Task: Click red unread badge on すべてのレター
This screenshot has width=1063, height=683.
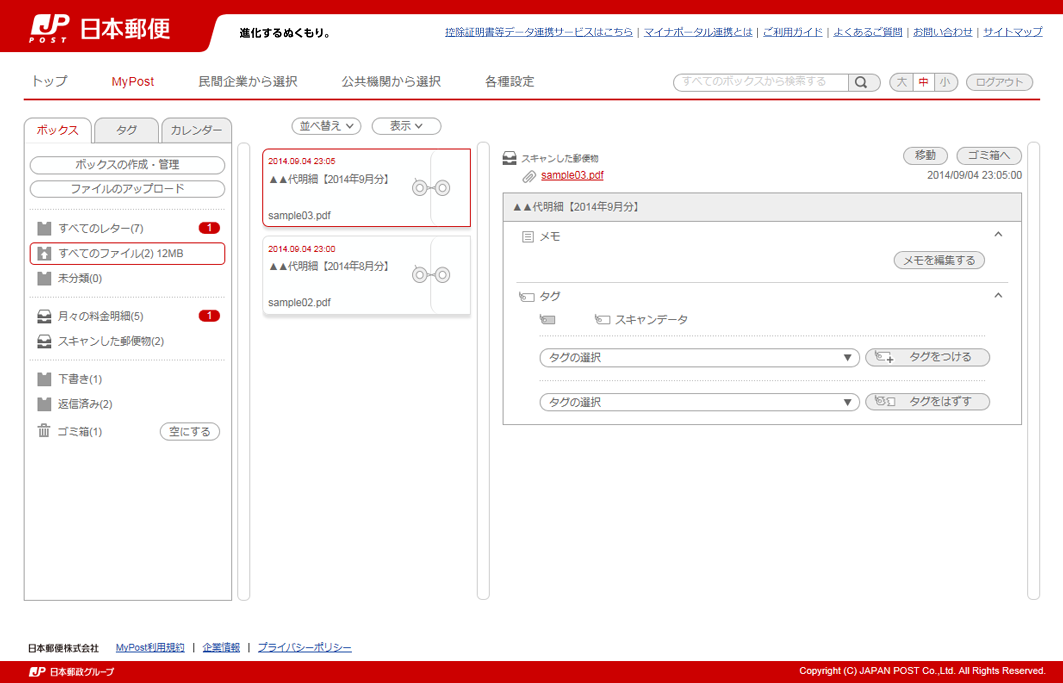Action: click(209, 228)
